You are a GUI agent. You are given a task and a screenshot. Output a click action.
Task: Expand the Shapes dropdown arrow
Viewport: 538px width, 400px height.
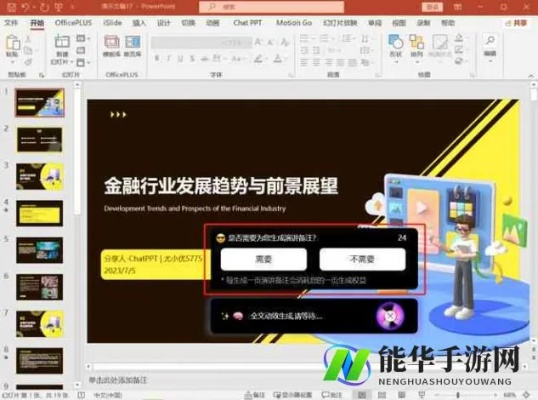[x=396, y=62]
